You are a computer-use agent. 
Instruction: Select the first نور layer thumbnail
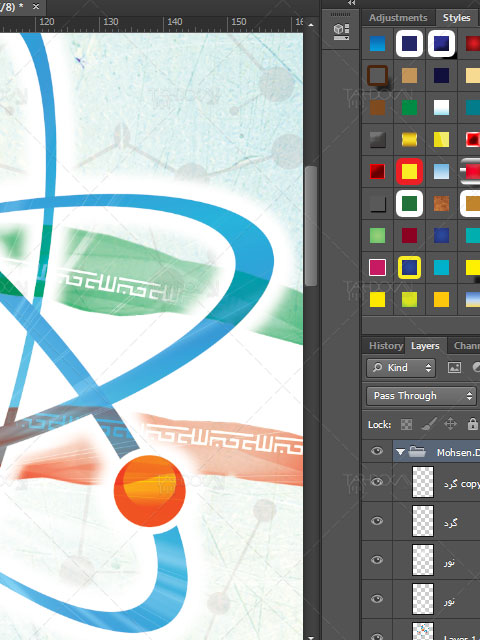[423, 560]
